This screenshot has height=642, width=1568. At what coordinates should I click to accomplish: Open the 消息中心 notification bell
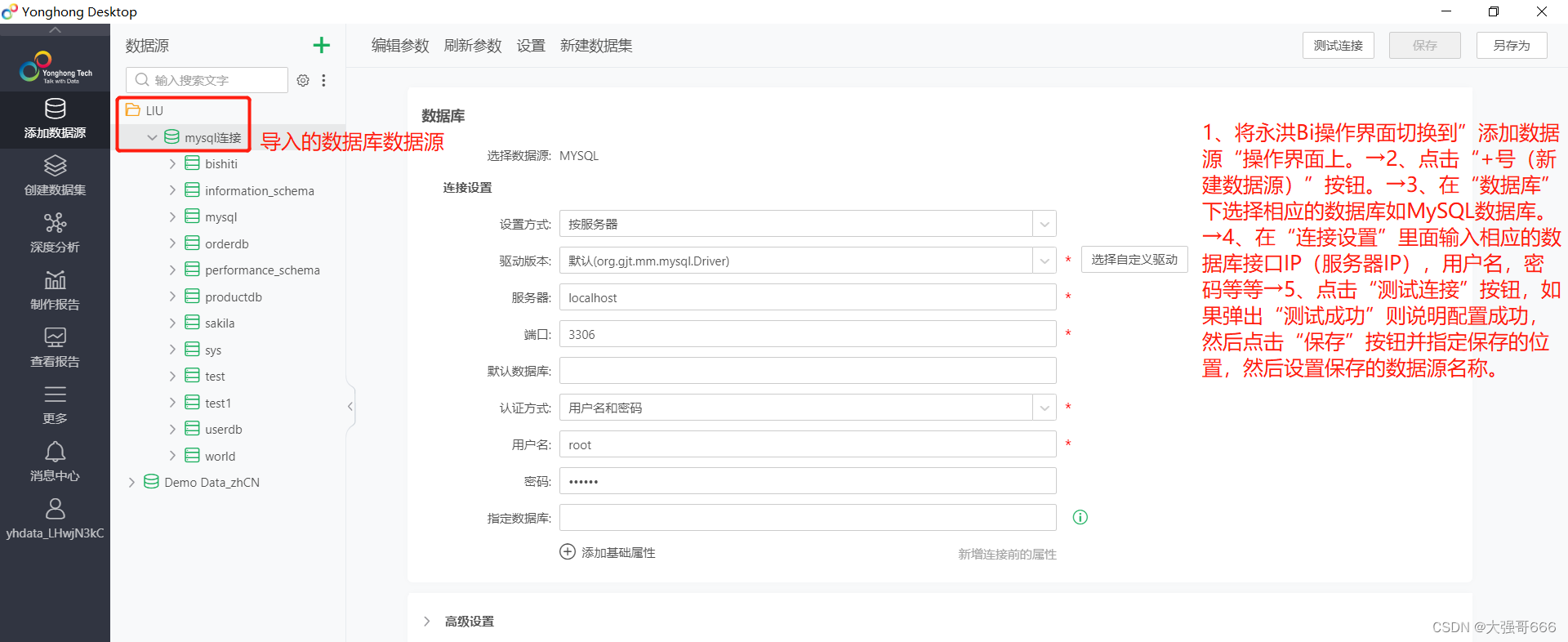[55, 462]
